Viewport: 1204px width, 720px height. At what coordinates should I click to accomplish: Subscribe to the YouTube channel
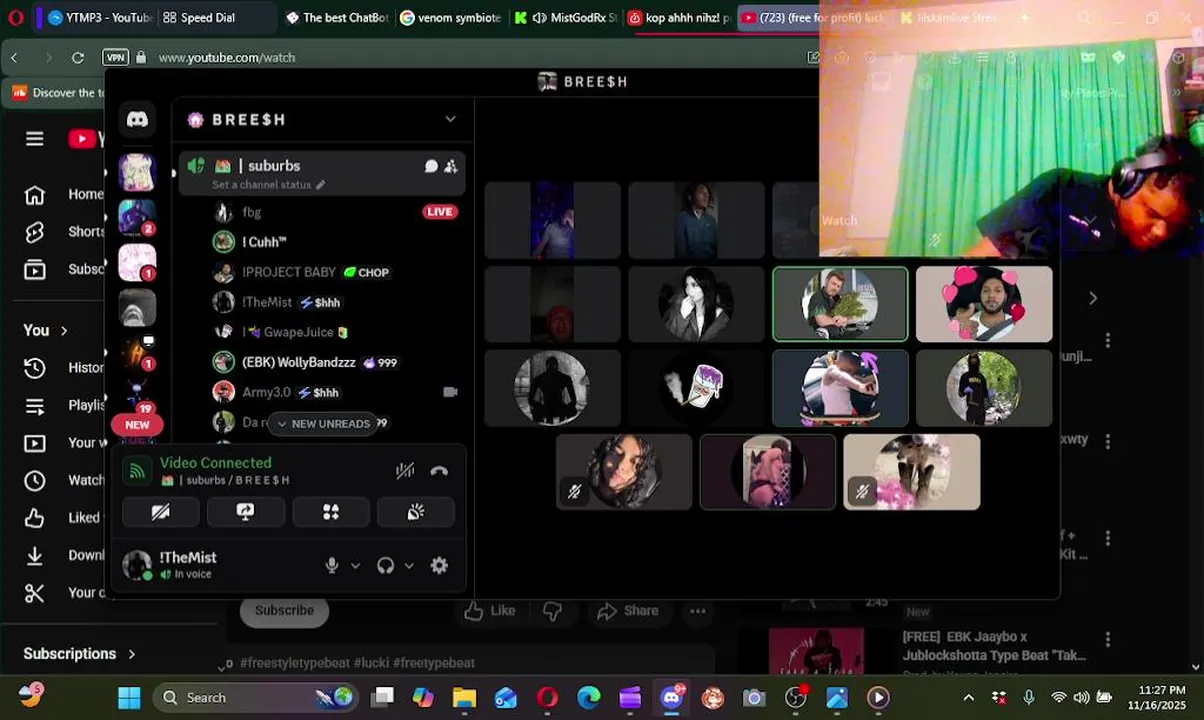(284, 611)
